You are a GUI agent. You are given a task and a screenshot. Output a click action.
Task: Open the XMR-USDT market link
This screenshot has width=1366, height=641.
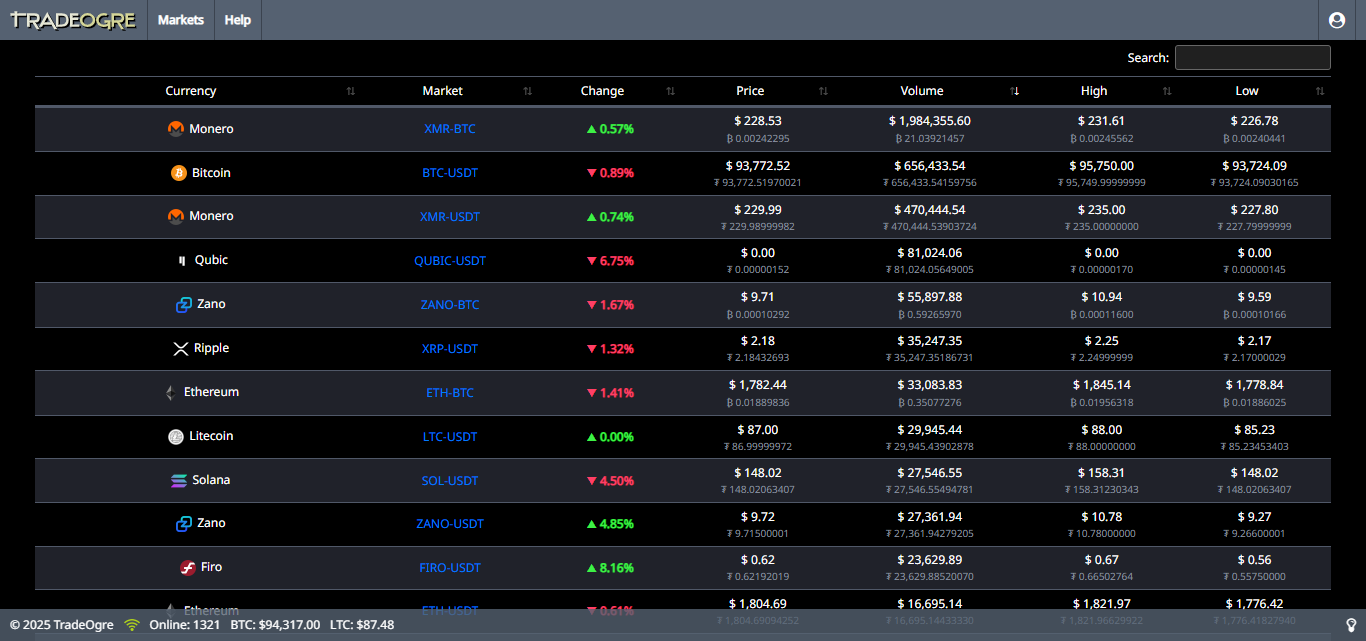point(450,217)
